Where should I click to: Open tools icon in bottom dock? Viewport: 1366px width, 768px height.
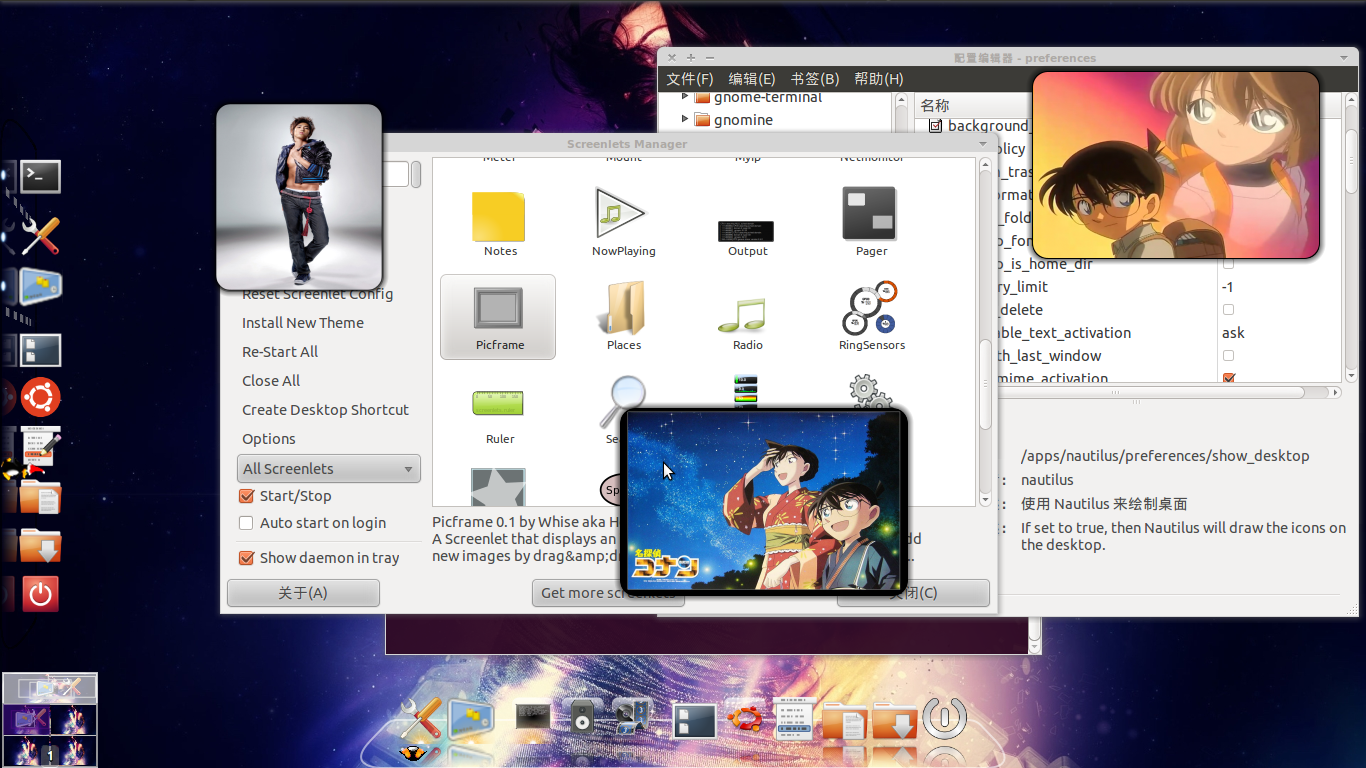pyautogui.click(x=420, y=719)
